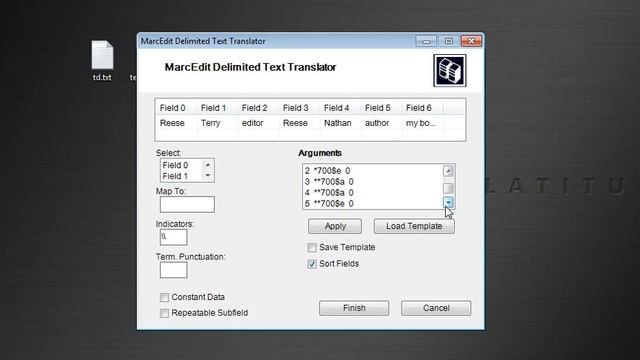Click the Load Template button
Screen dimensions: 640x360
pyautogui.click(x=414, y=226)
